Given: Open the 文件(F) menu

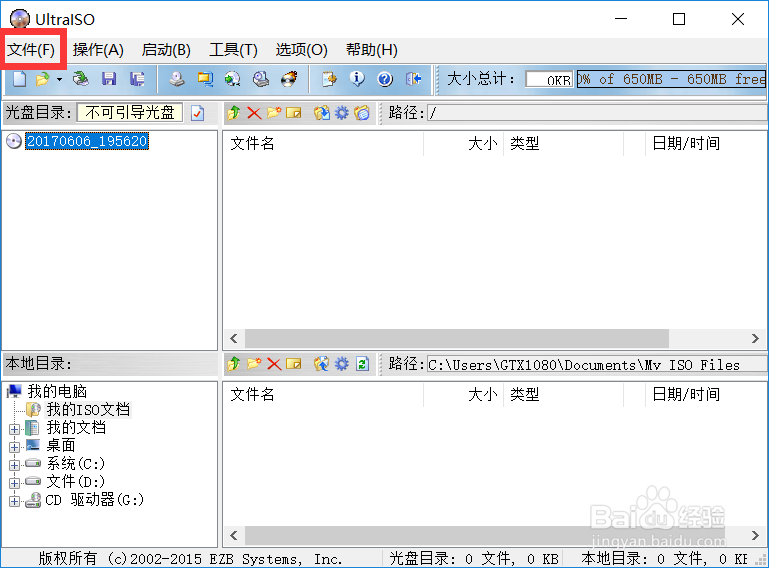Looking at the screenshot, I should (31, 50).
